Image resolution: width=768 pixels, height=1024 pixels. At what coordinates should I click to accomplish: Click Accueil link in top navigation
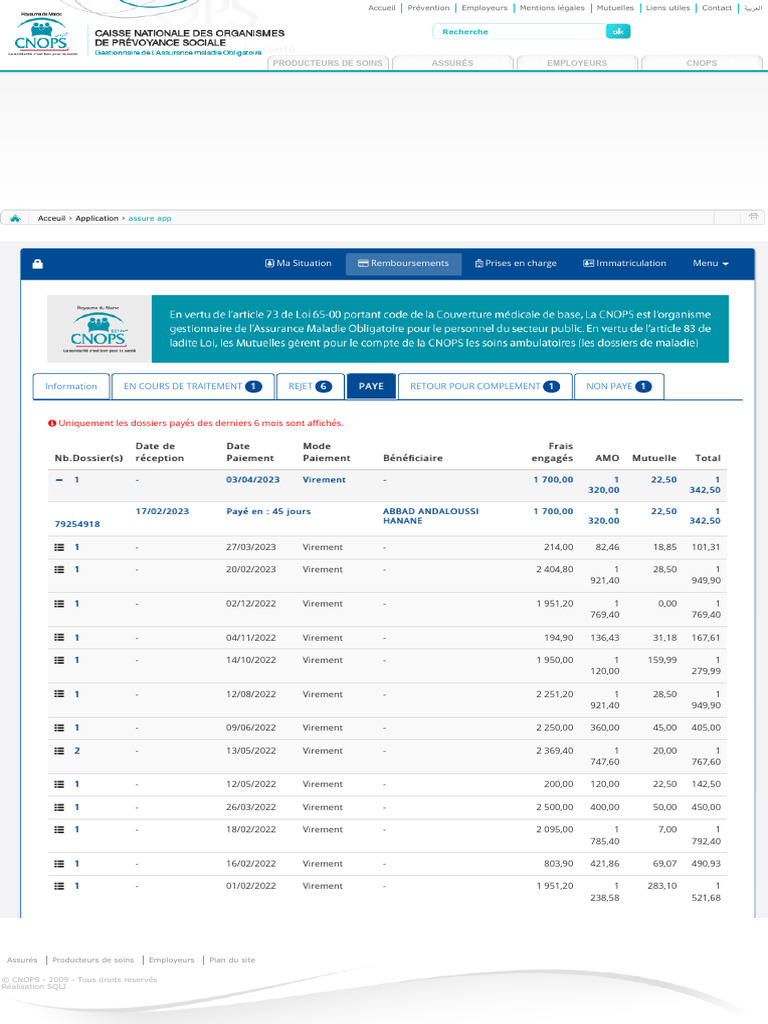(381, 8)
